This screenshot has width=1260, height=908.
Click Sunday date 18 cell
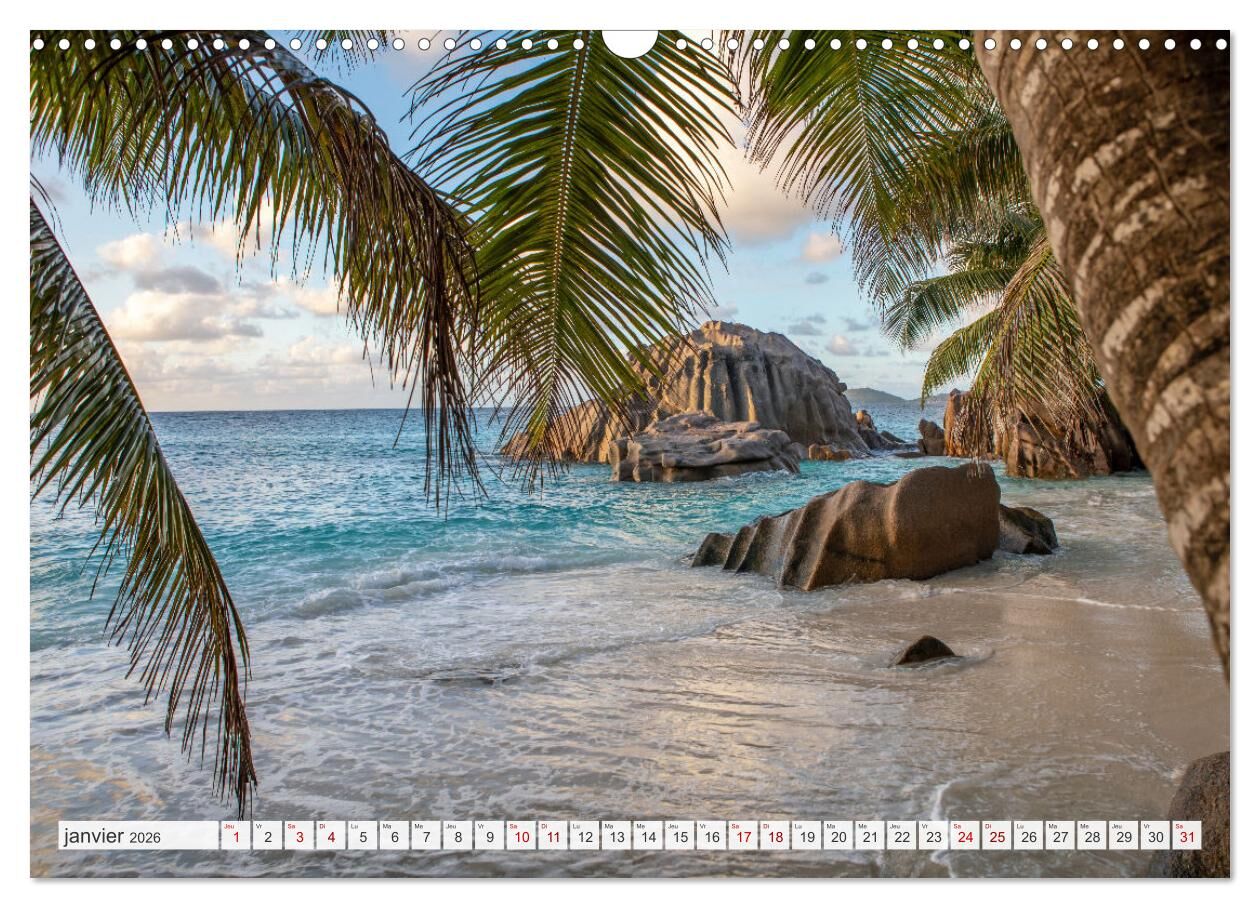[x=774, y=836]
